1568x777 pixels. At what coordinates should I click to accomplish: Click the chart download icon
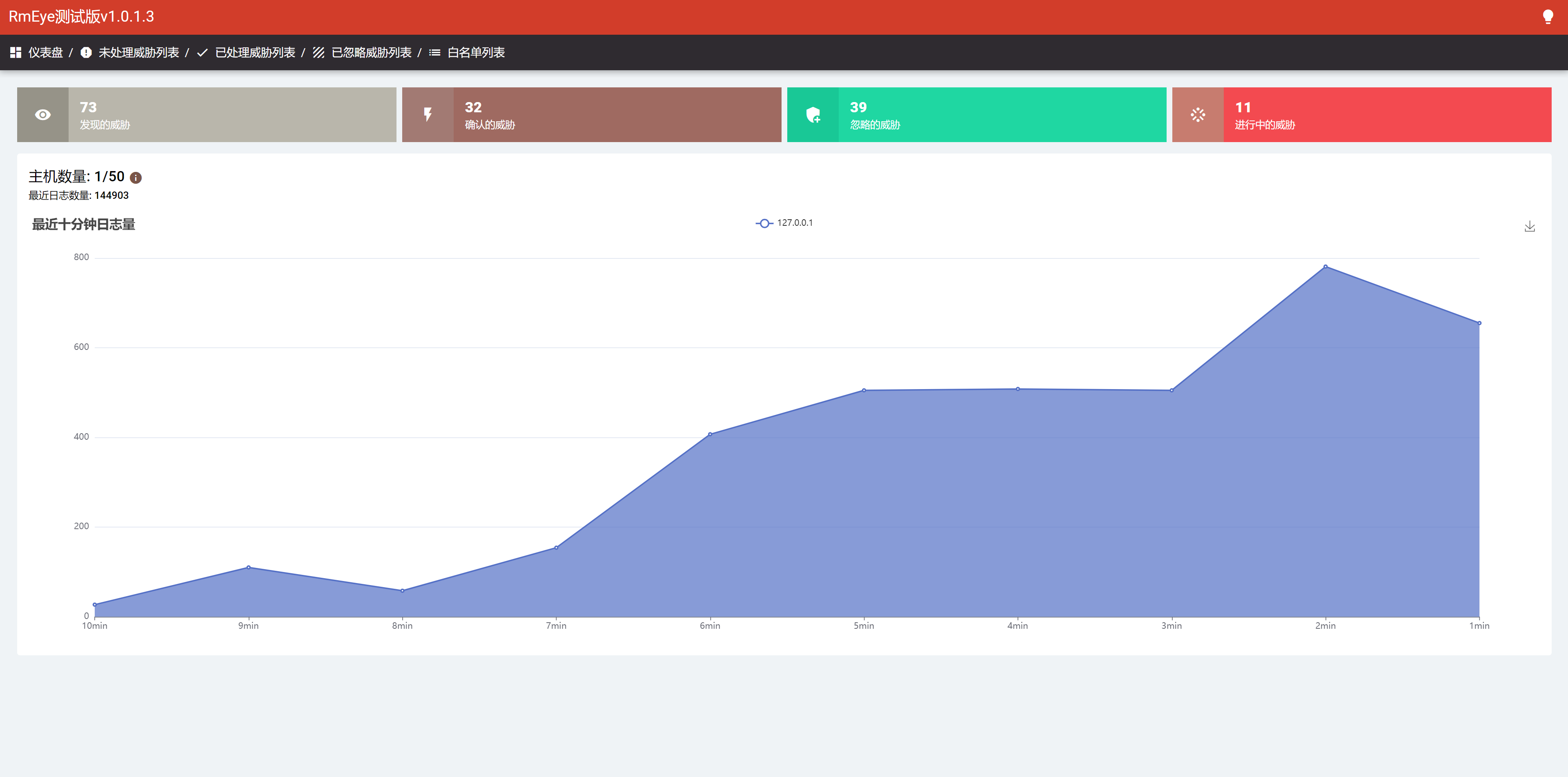[x=1530, y=226]
